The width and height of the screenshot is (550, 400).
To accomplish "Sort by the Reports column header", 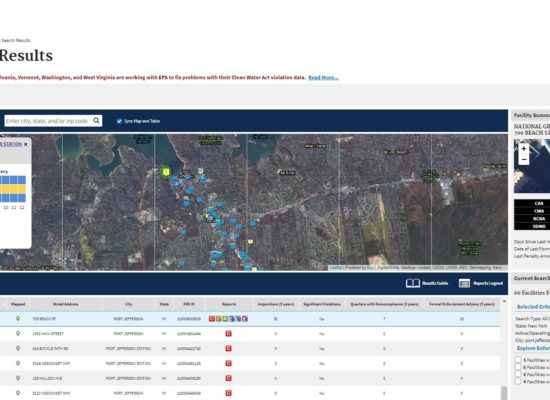I will [x=229, y=304].
